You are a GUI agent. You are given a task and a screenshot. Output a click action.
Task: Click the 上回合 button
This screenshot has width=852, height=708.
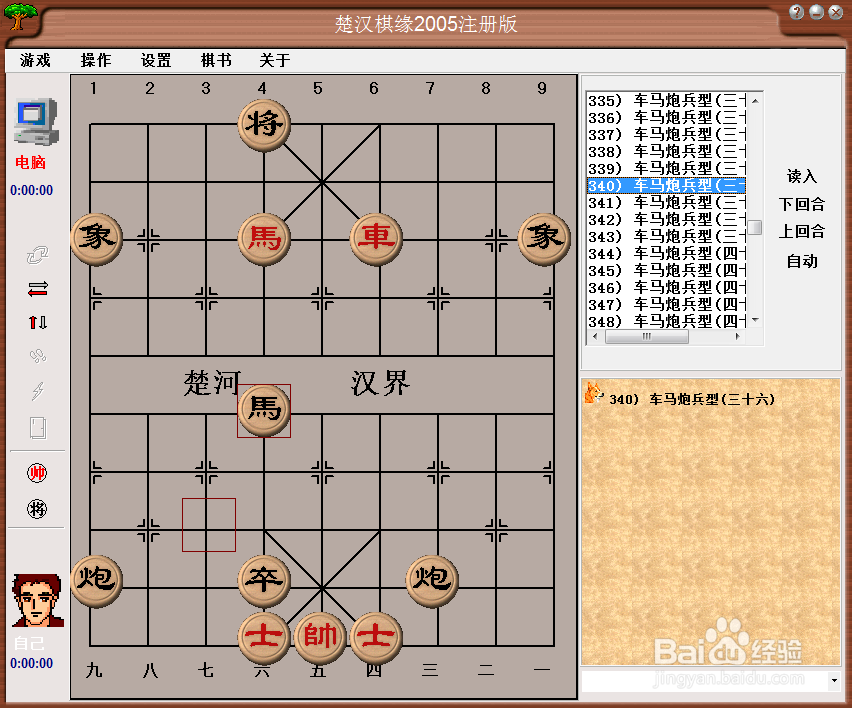(801, 231)
